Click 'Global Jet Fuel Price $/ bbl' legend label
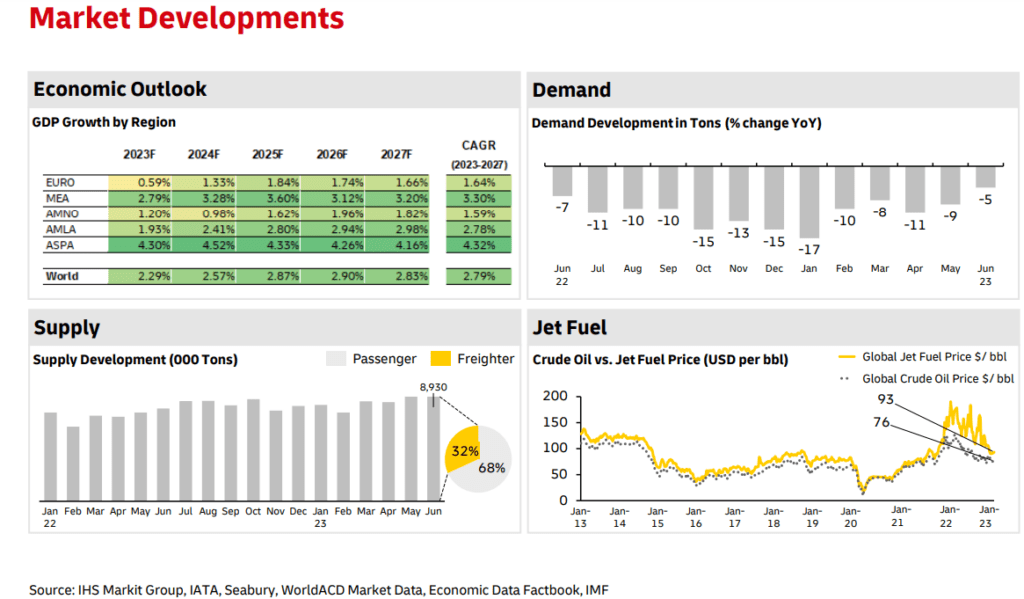Screen dimensions: 1024x599 [x=935, y=357]
